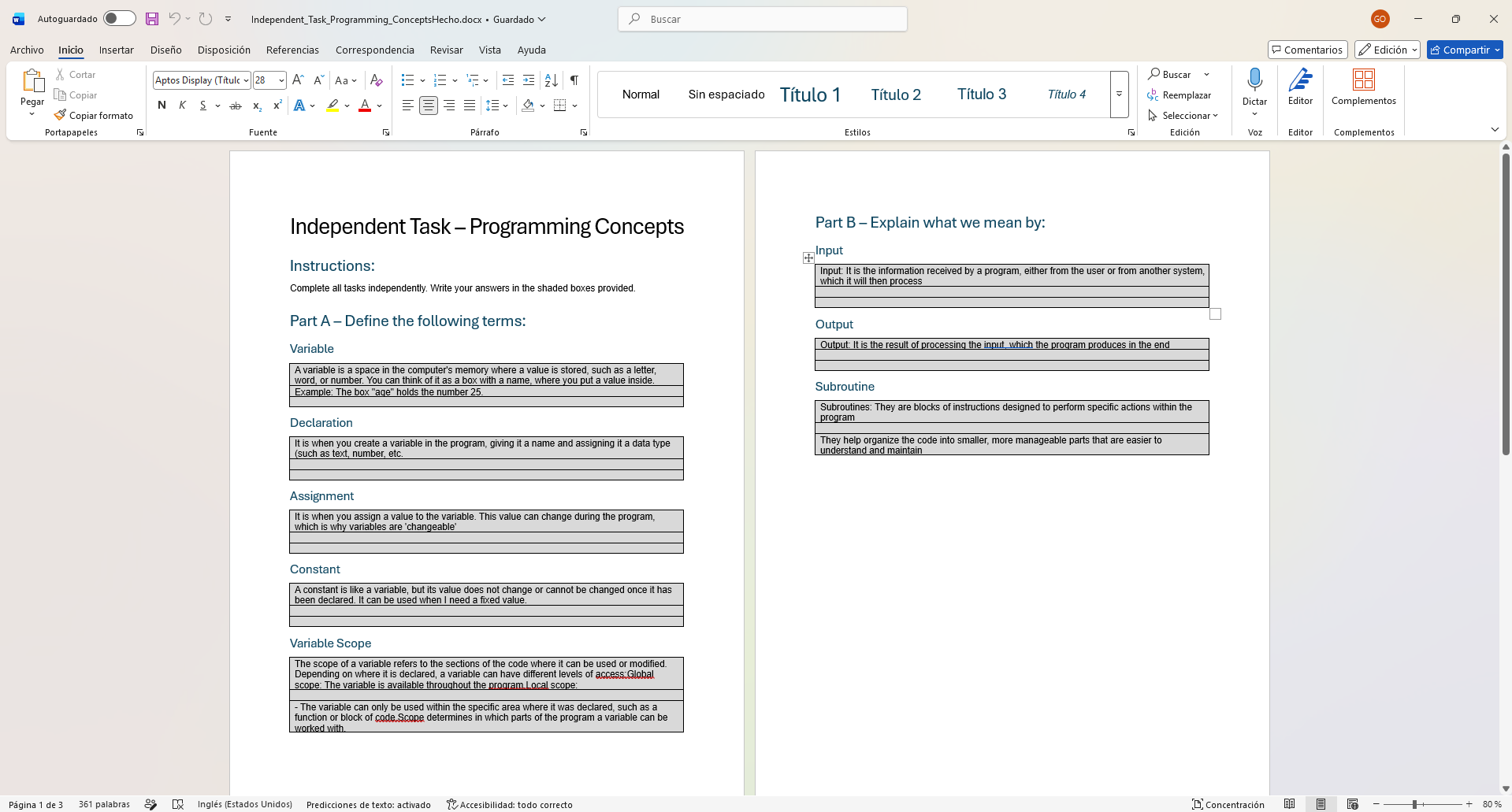1512x812 pixels.
Task: Toggle strikethrough formatting
Action: 236,106
